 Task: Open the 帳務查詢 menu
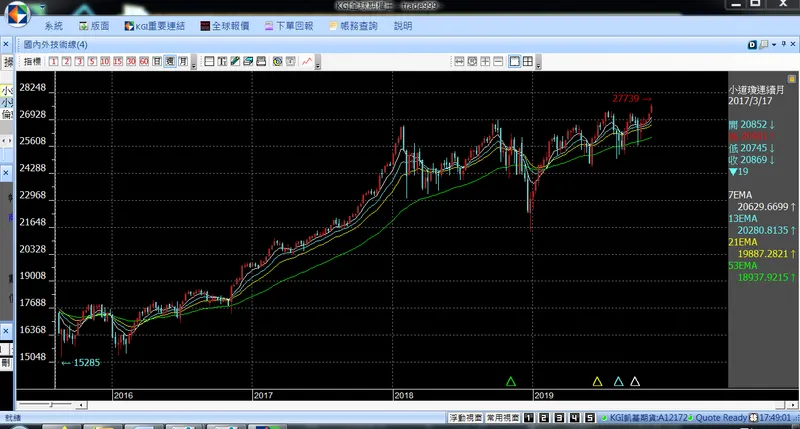pyautogui.click(x=353, y=26)
